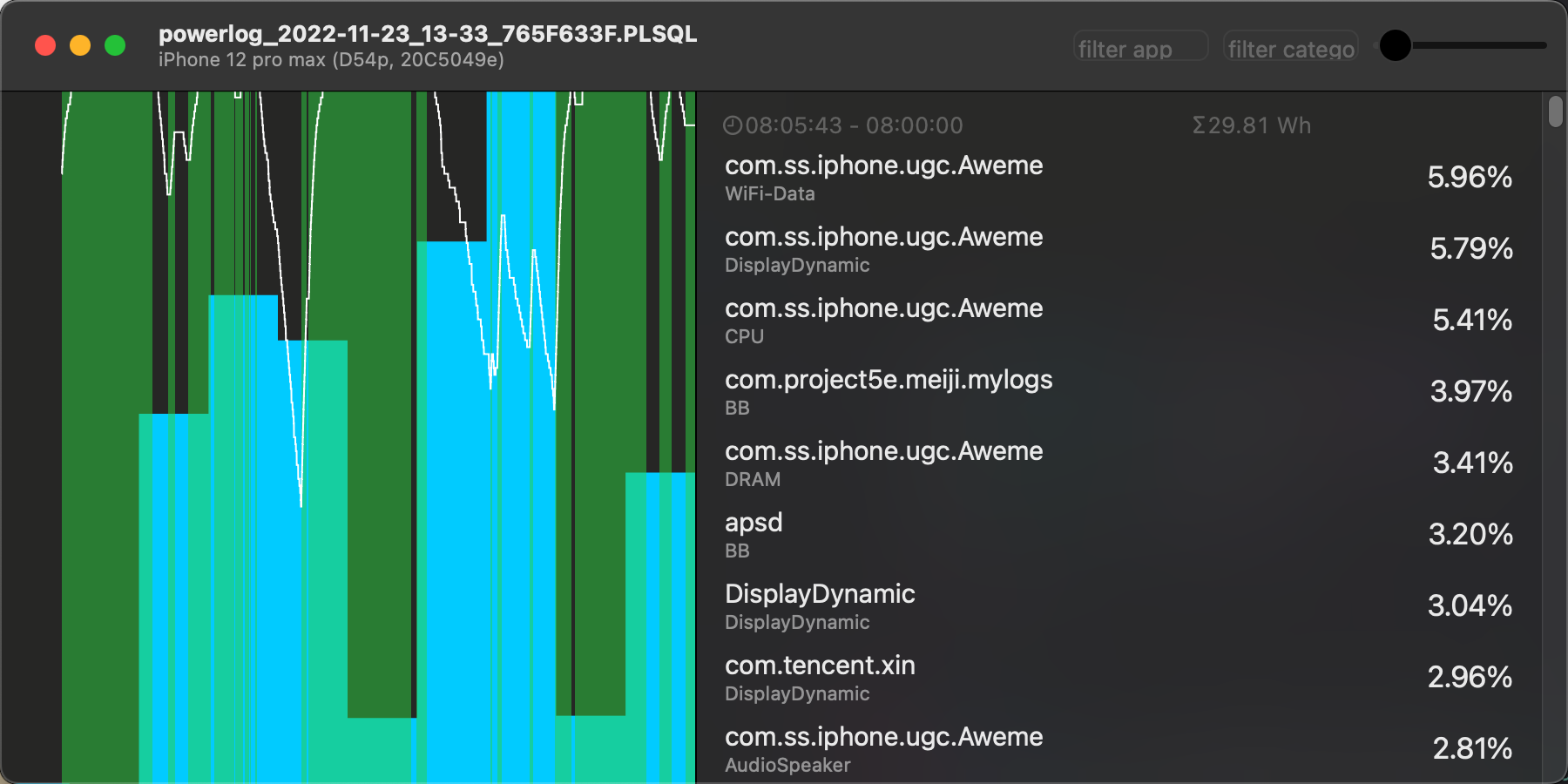Select the Aweme WiFi-Data row
Viewport: 1568px width, 784px height.
pos(1118,178)
